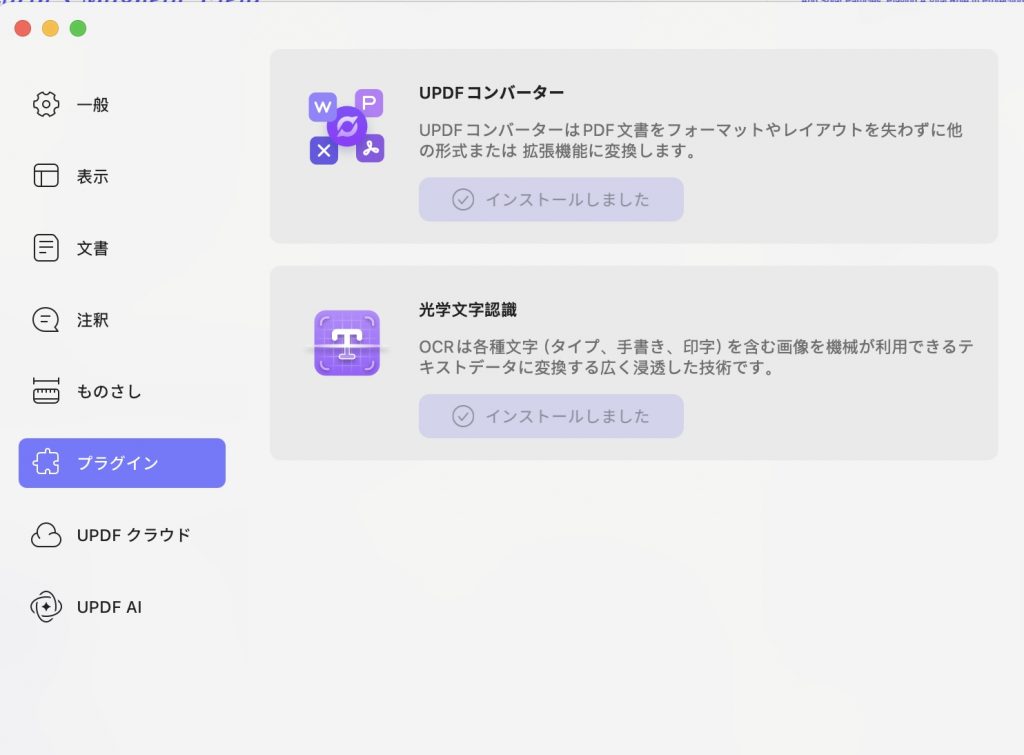1024x755 pixels.
Task: Click the UPDF AI swirl icon
Action: tap(46, 607)
